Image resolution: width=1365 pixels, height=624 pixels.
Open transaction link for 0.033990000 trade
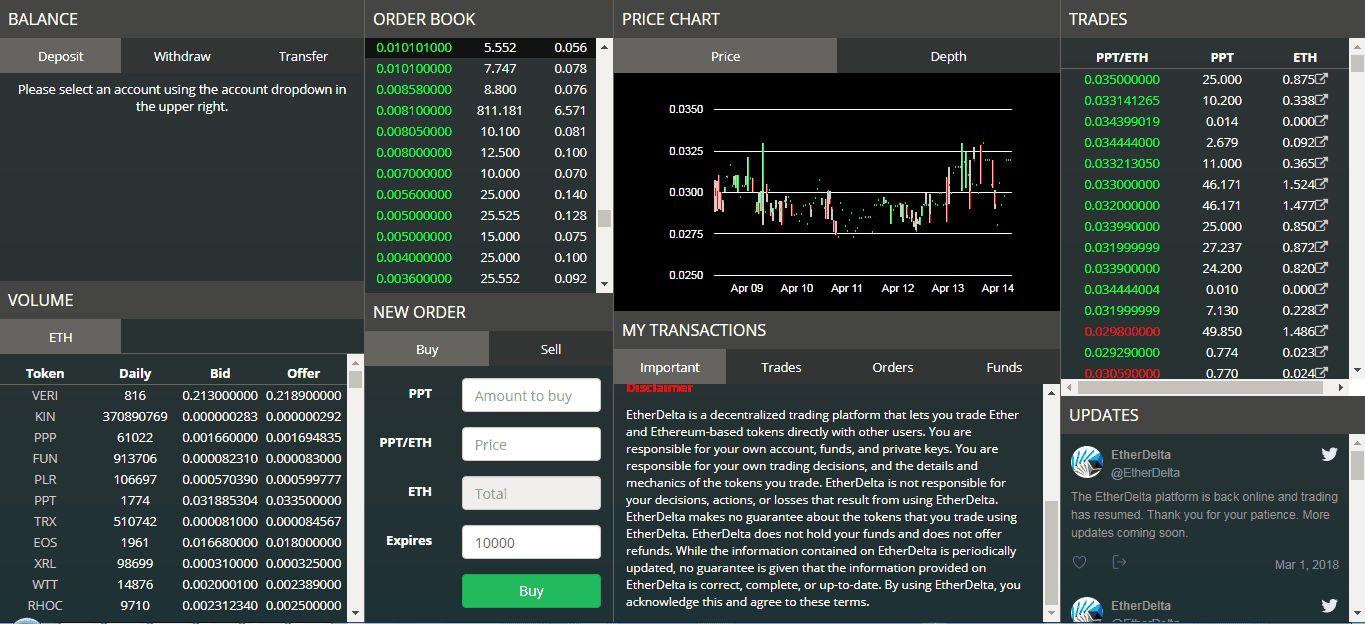pos(1322,226)
